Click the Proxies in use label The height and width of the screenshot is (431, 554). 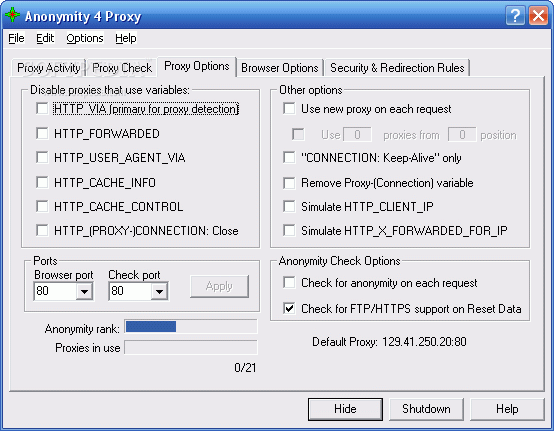click(x=88, y=348)
